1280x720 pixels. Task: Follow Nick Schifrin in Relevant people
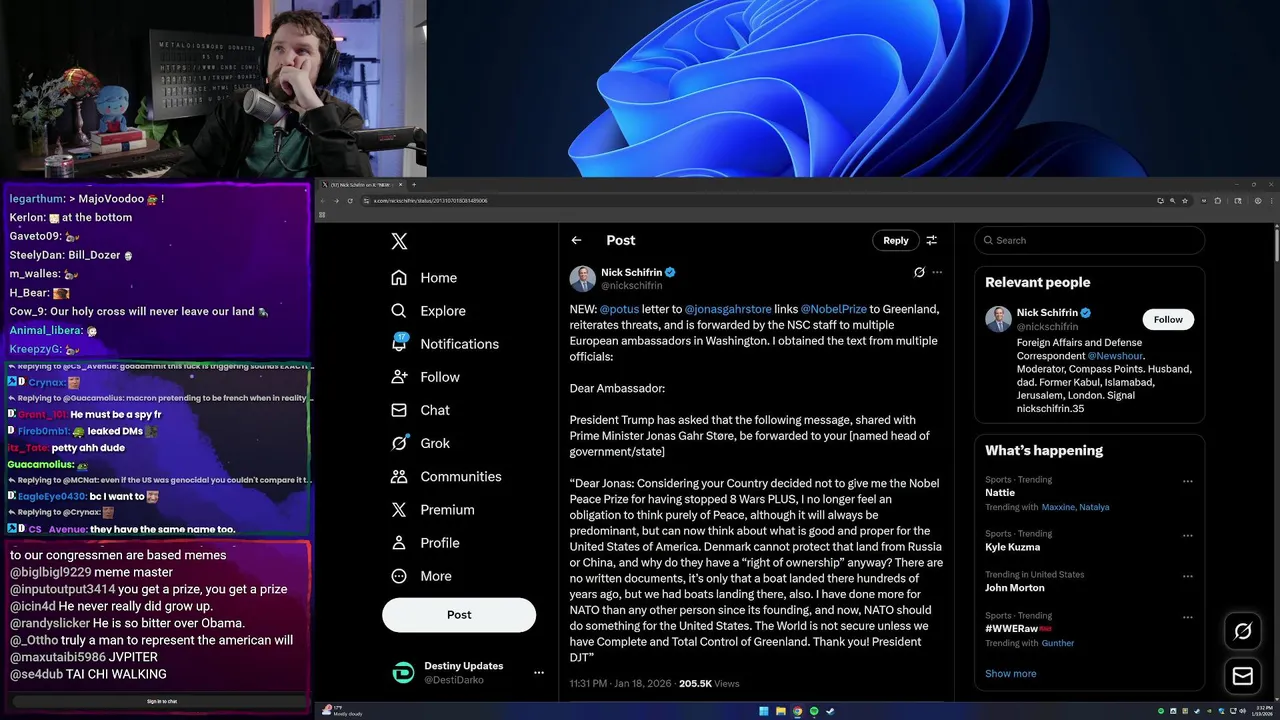point(1168,319)
